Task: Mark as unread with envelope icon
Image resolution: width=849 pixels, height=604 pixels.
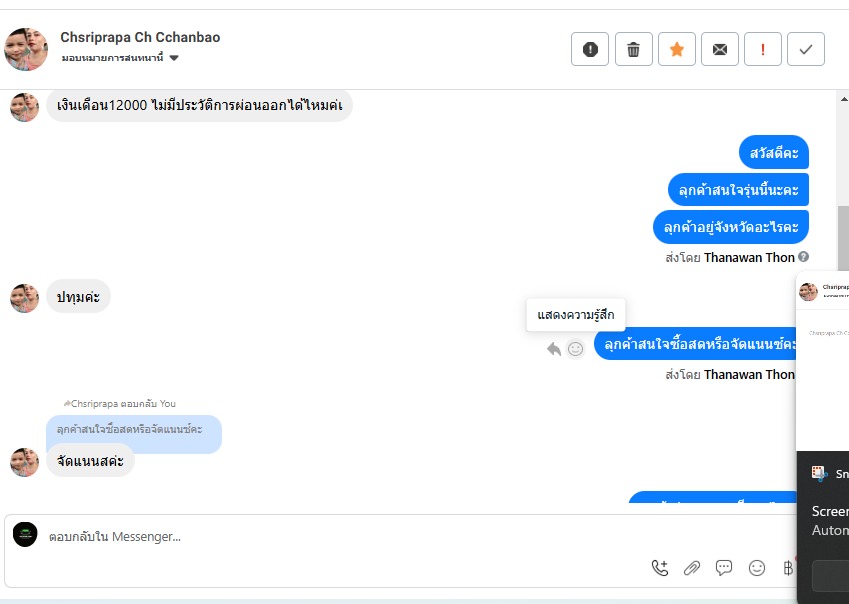Action: tap(720, 49)
